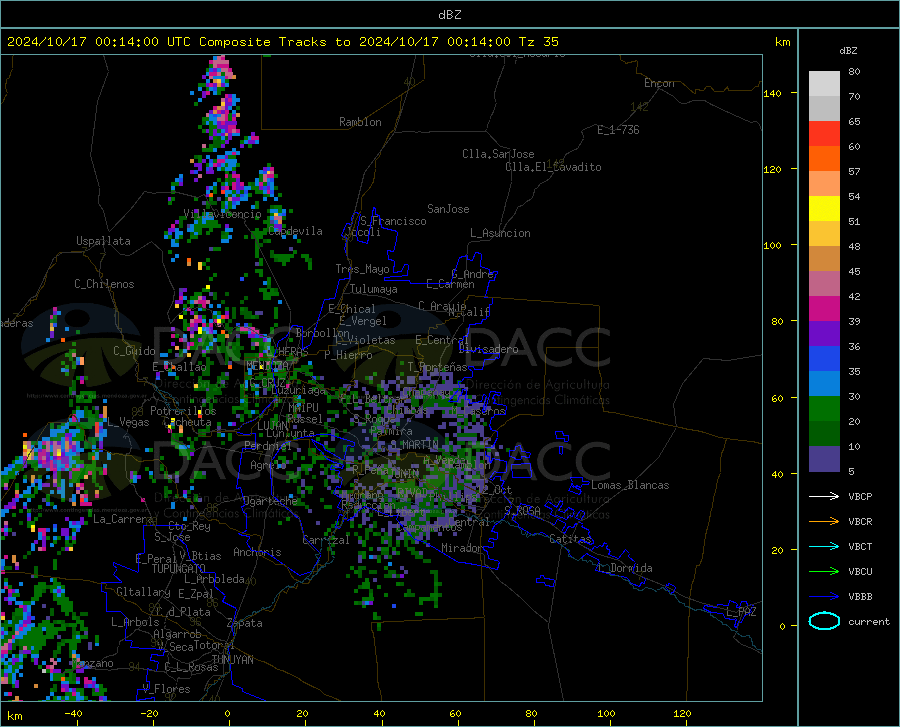
Task: Click the green VBCU arrow in legend
Action: coord(824,572)
